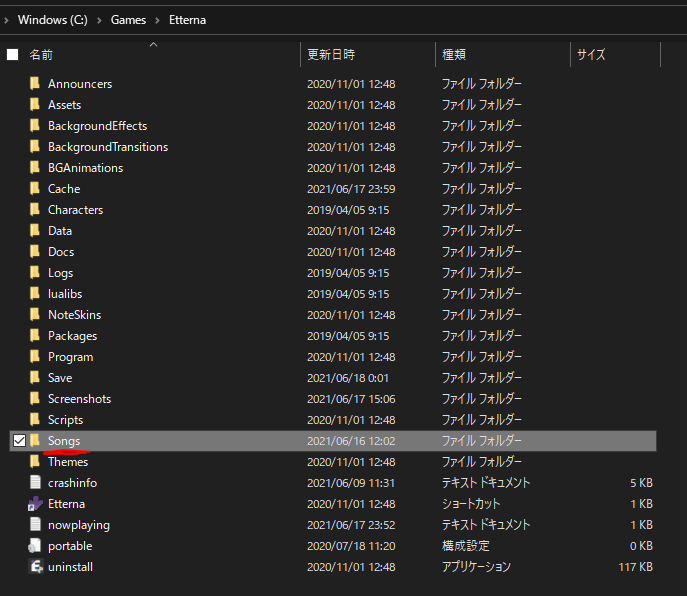
Task: Click the portable config file icon
Action: 35,546
